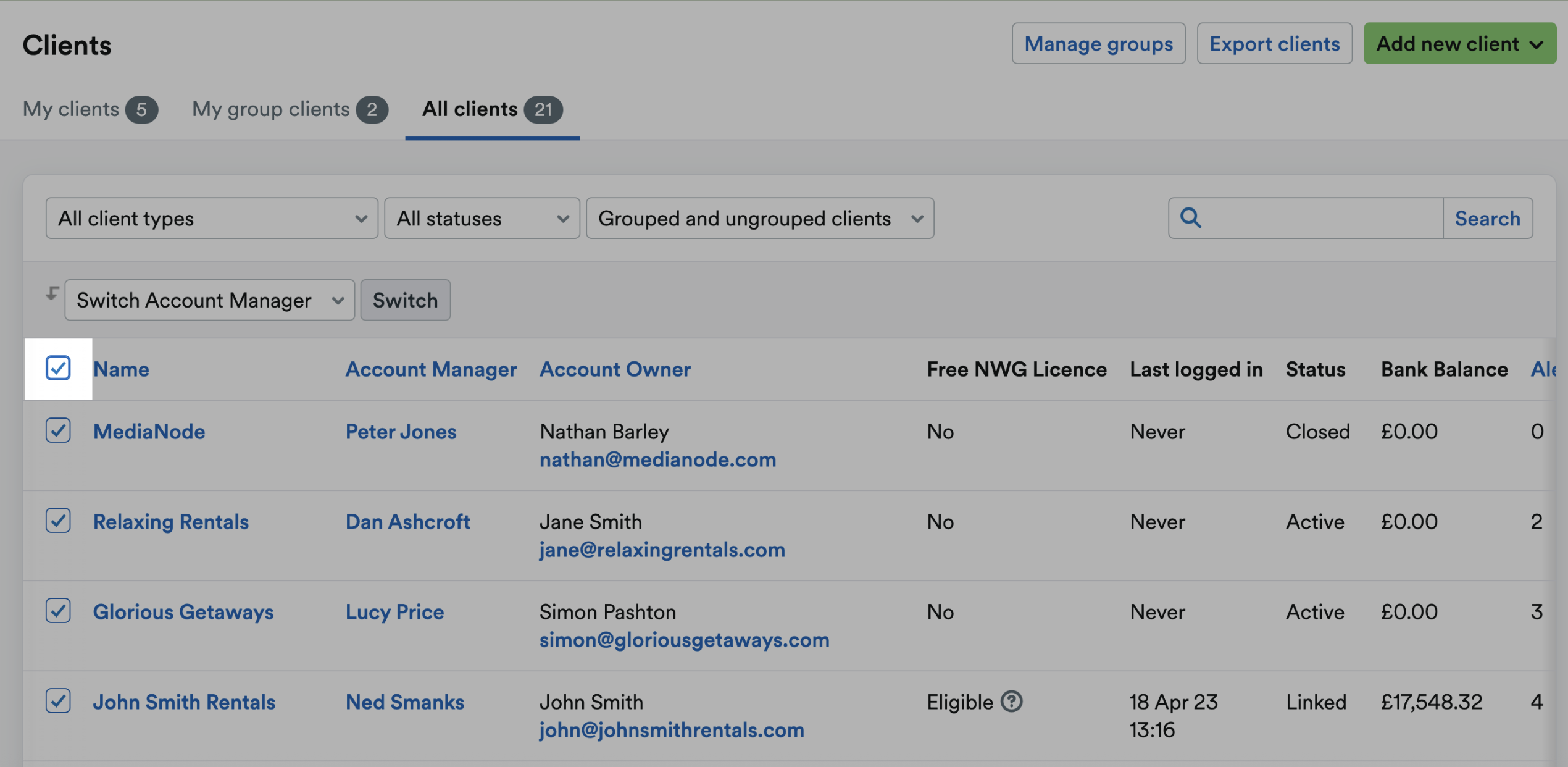Sort by the Name column header
The image size is (1568, 767).
(121, 369)
